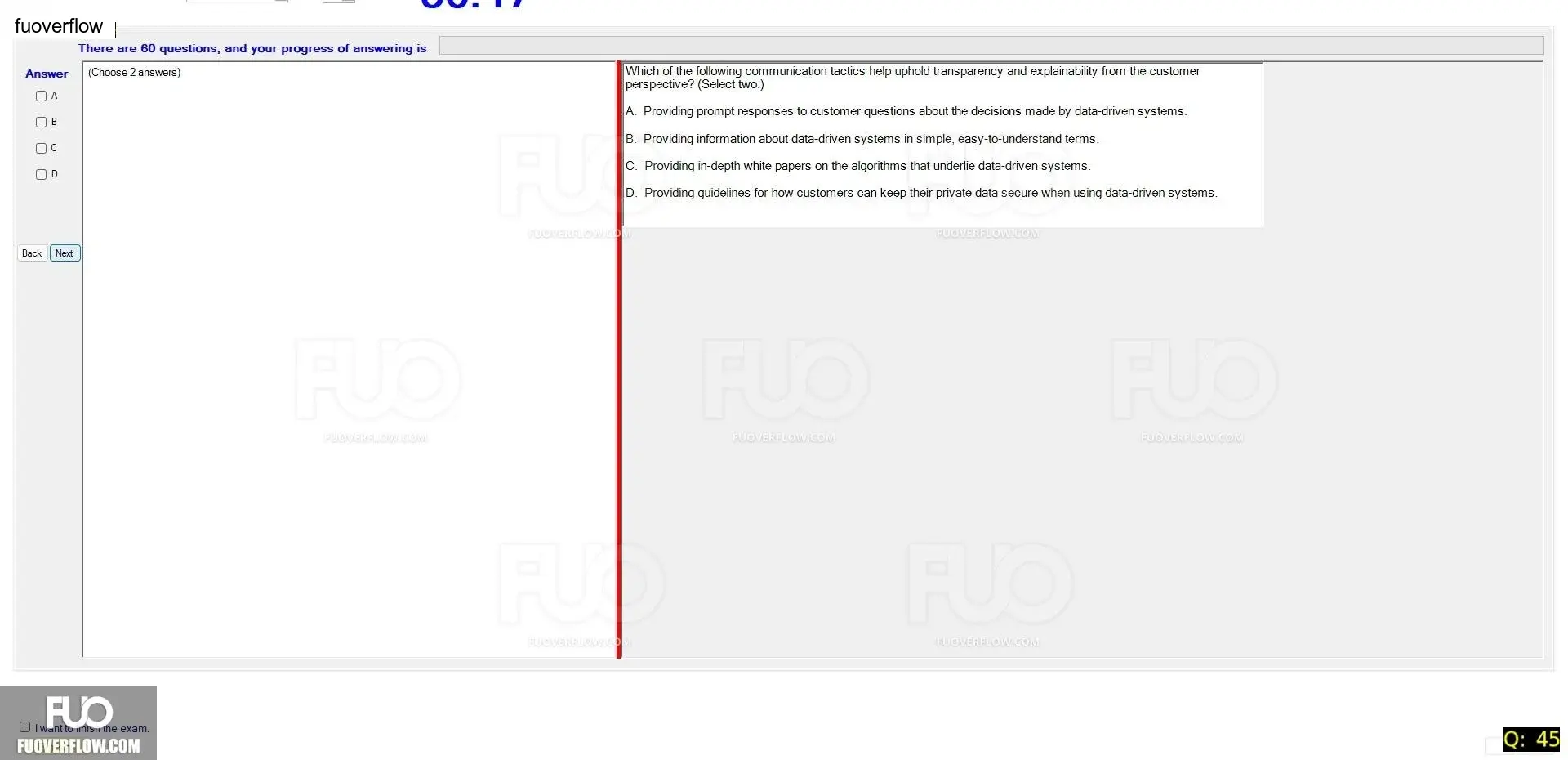Image resolution: width=1568 pixels, height=760 pixels.
Task: Click the blue countdown timer digits
Action: click(x=474, y=4)
